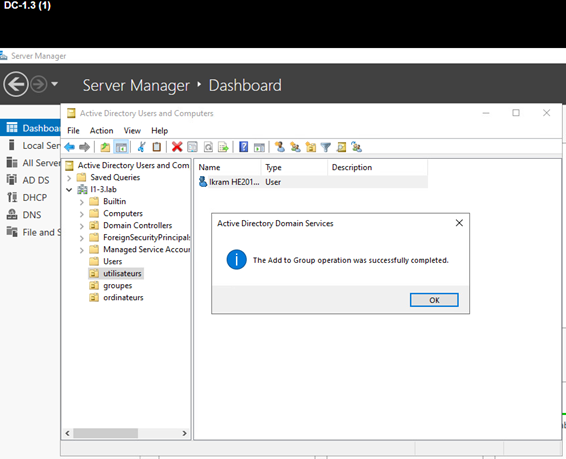Click the red Delete X icon
This screenshot has height=459, width=566.
(x=177, y=147)
